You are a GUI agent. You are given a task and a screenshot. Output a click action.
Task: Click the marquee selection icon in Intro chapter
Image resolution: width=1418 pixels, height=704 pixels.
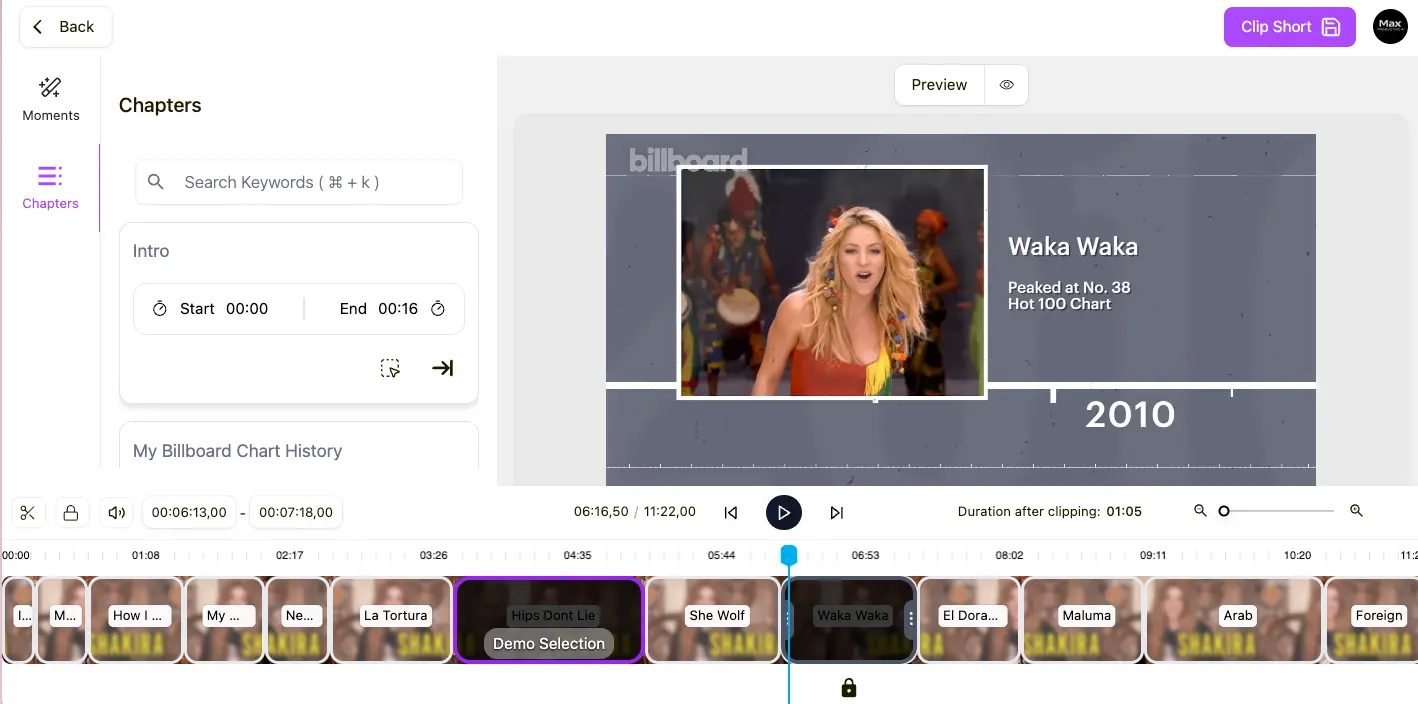[x=390, y=368]
